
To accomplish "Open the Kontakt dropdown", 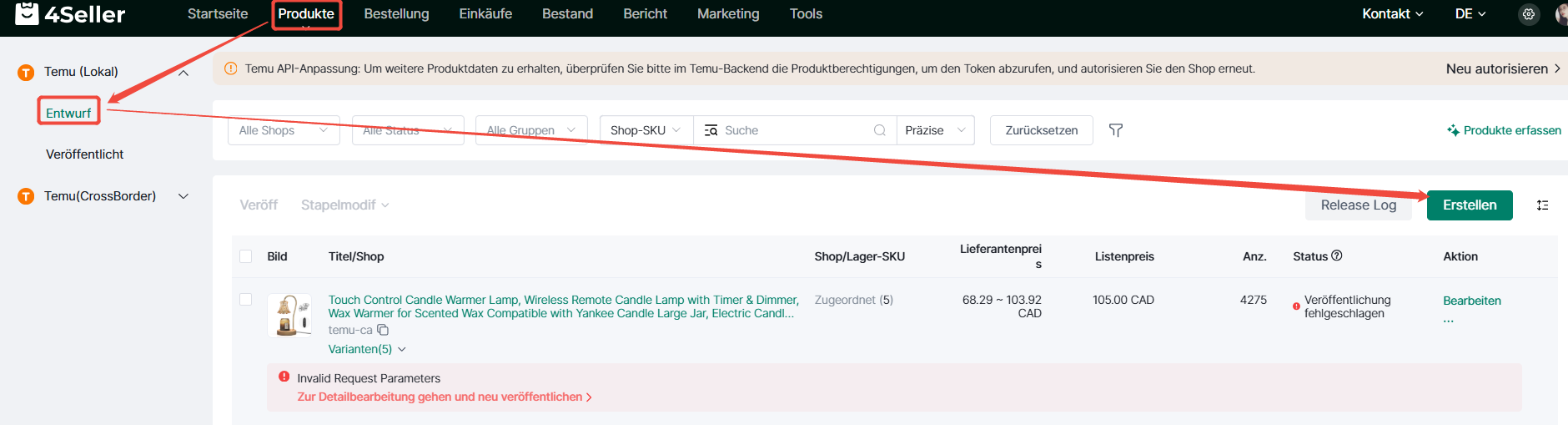I will tap(1392, 14).
